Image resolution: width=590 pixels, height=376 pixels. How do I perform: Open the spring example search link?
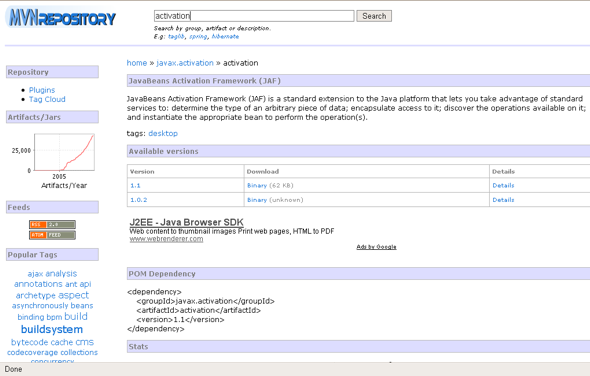[198, 37]
